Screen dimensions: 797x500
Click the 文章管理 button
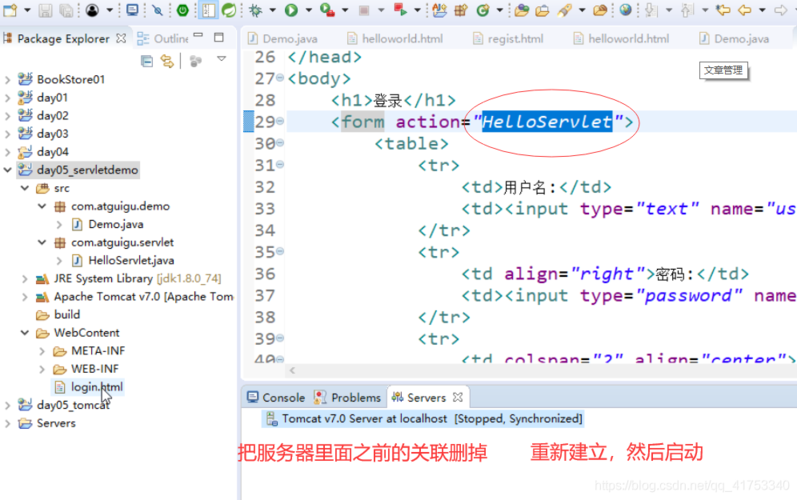pos(723,71)
